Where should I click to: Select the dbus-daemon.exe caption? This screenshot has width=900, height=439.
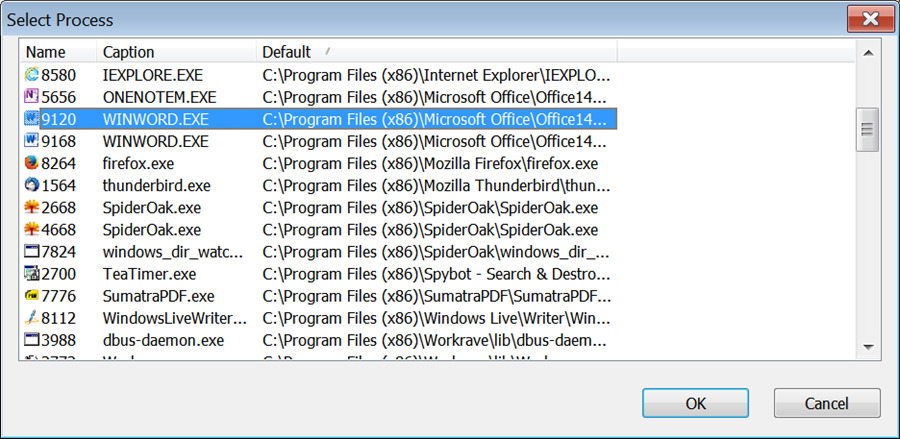pos(163,340)
